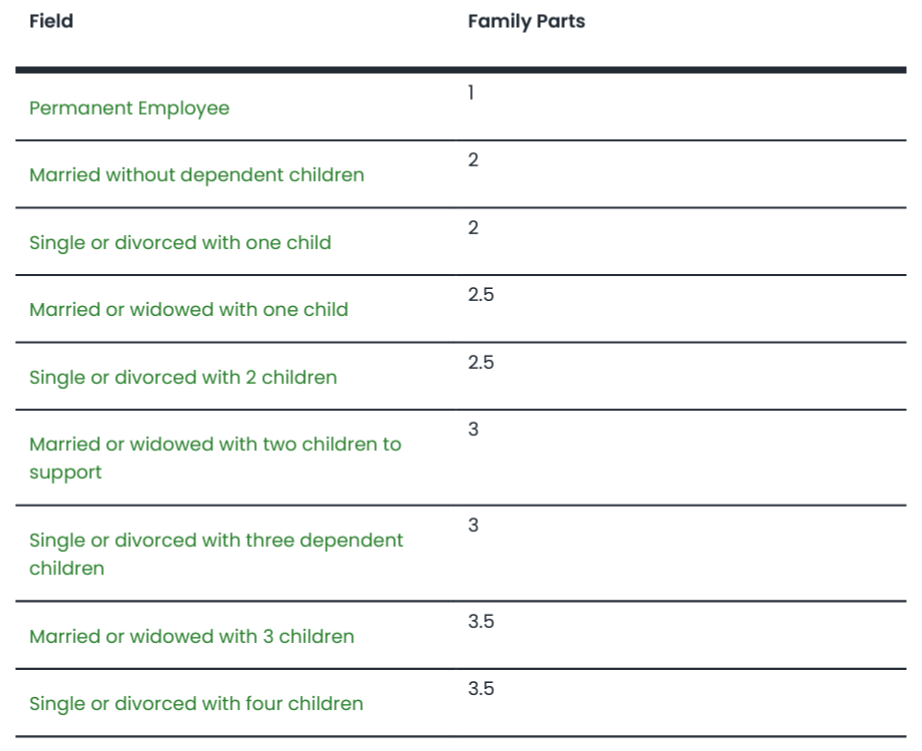Viewport: 922px width, 751px height.
Task: Click value 2 for Single with one child
Action: pyautogui.click(x=473, y=227)
